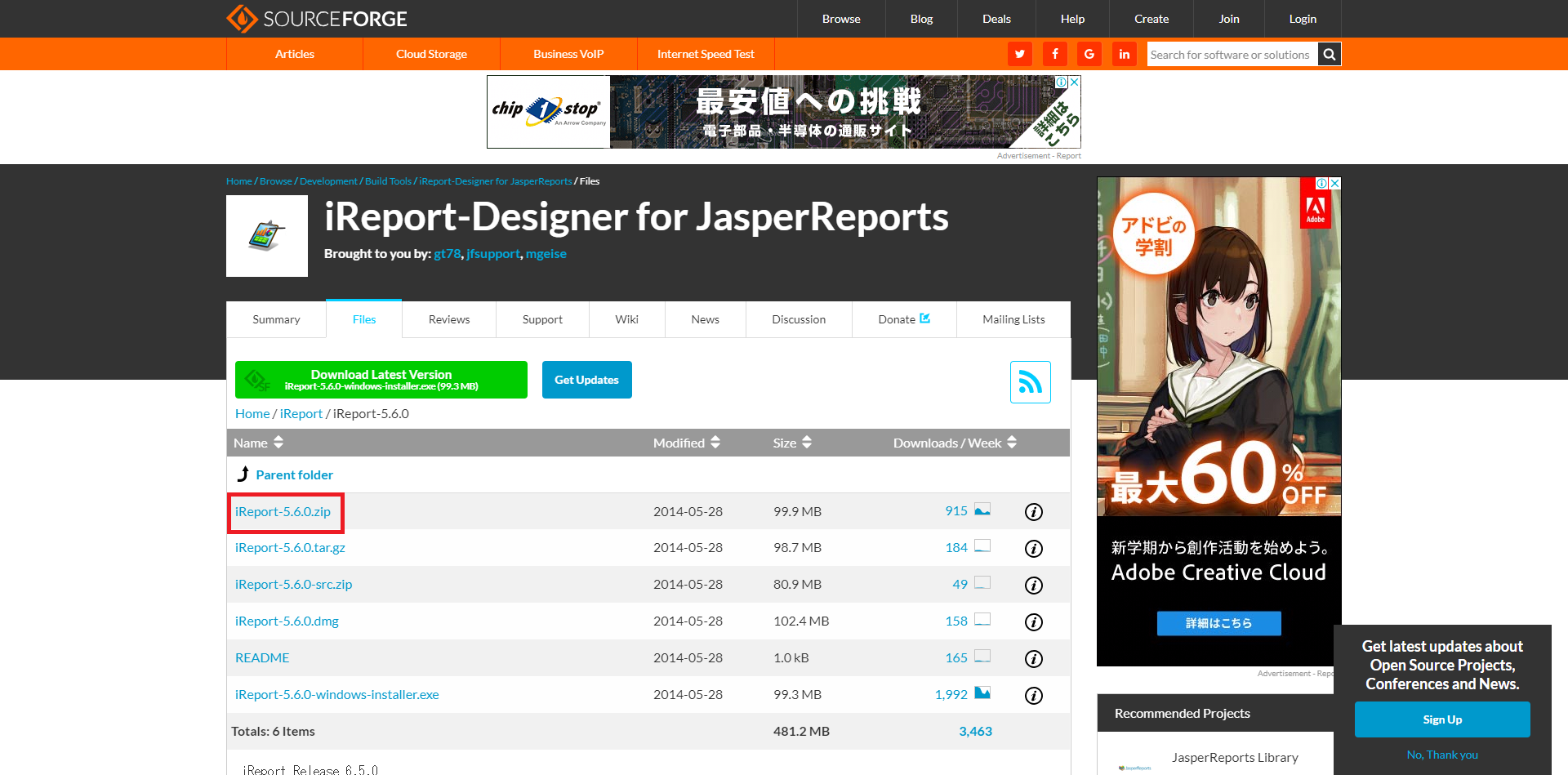Click the info icon beside iReport-5.6.0.dmg
Viewport: 1568px width, 775px height.
(x=1033, y=621)
